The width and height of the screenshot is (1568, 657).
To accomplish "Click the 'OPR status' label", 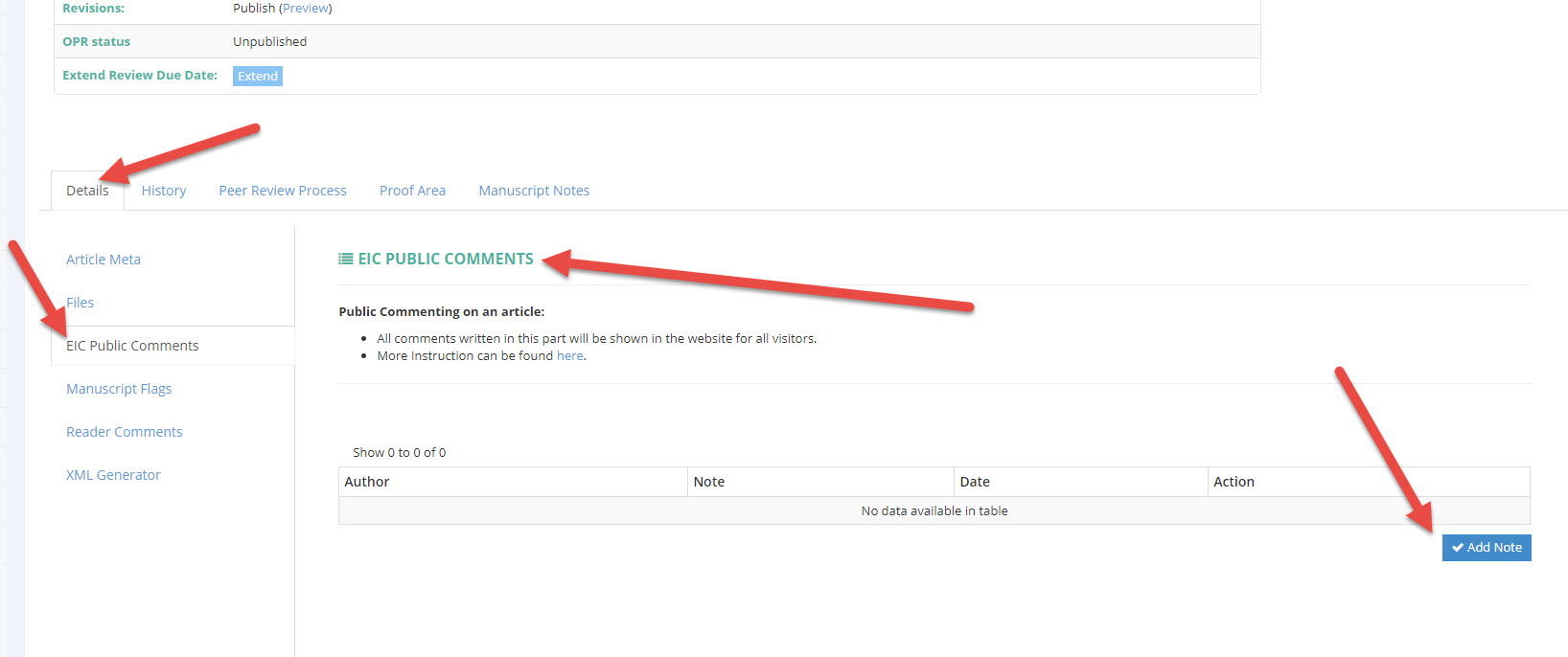I will 97,42.
